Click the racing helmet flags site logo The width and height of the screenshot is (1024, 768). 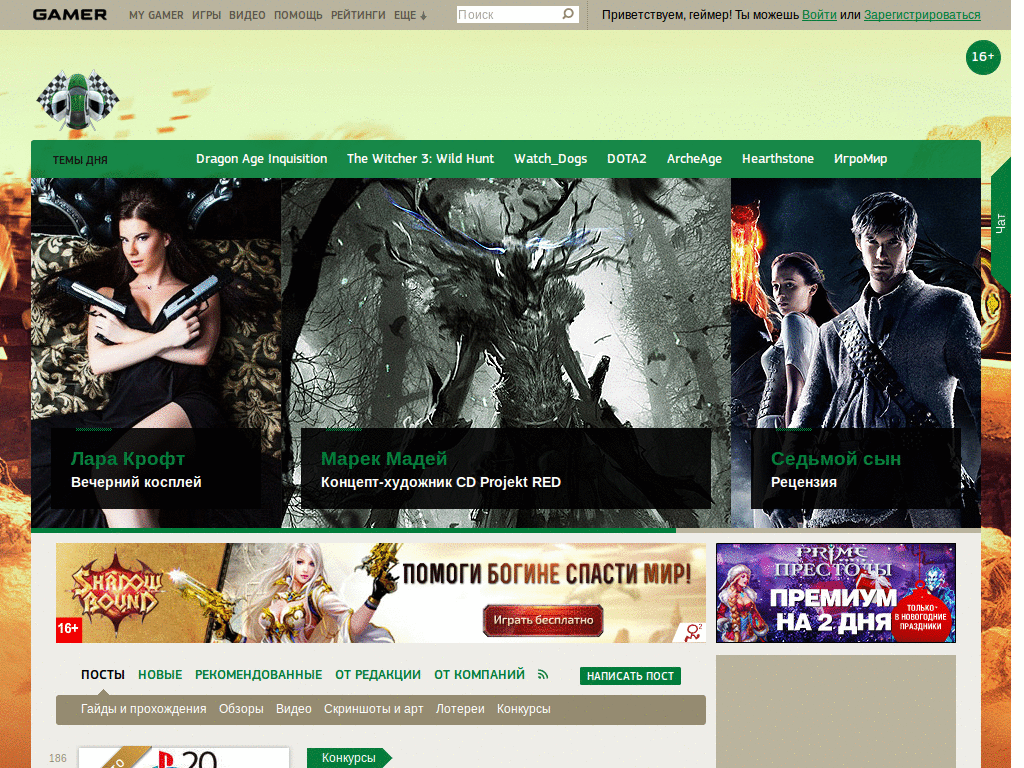pyautogui.click(x=78, y=100)
